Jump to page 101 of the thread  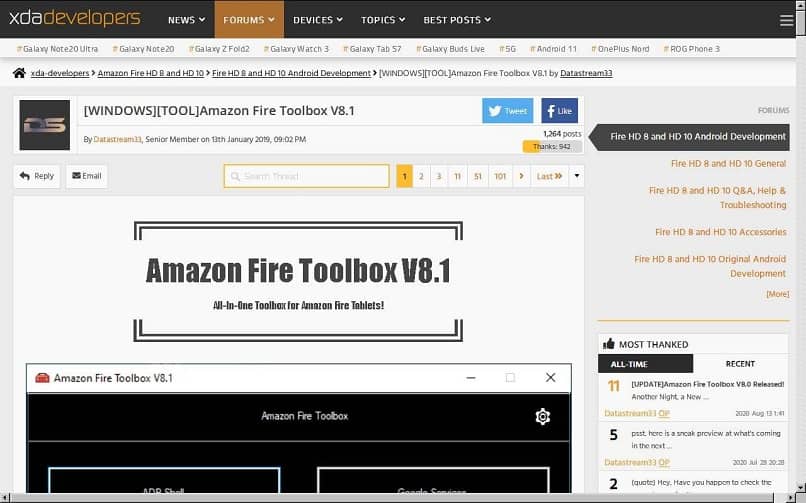click(500, 176)
